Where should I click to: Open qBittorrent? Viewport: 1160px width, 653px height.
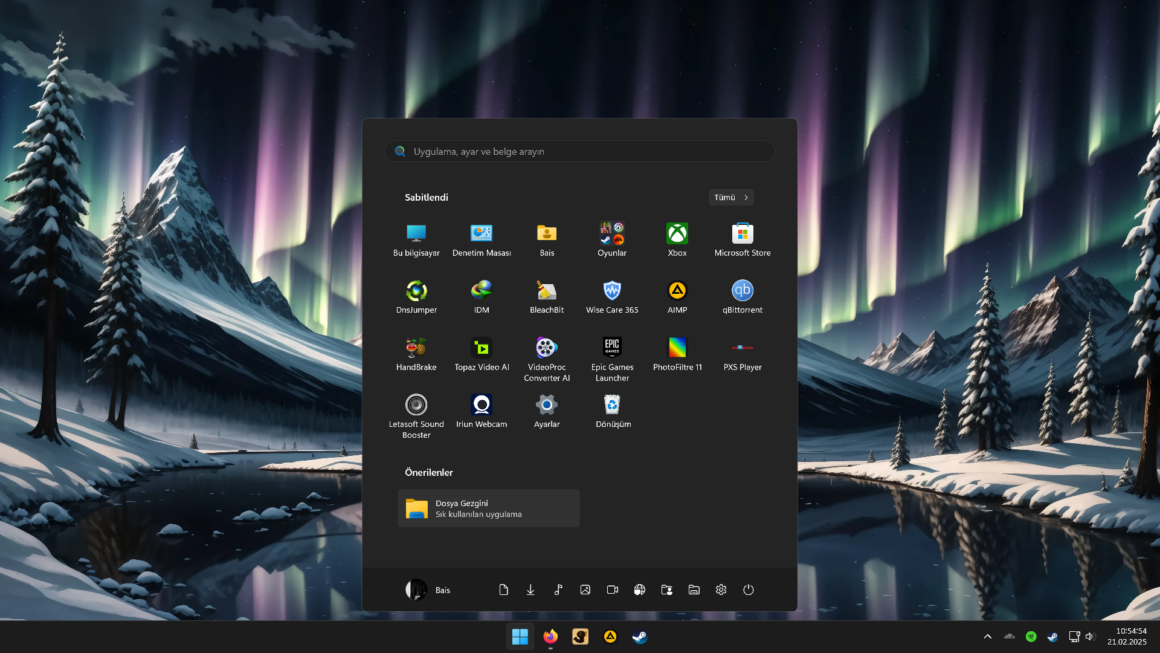pos(742,297)
